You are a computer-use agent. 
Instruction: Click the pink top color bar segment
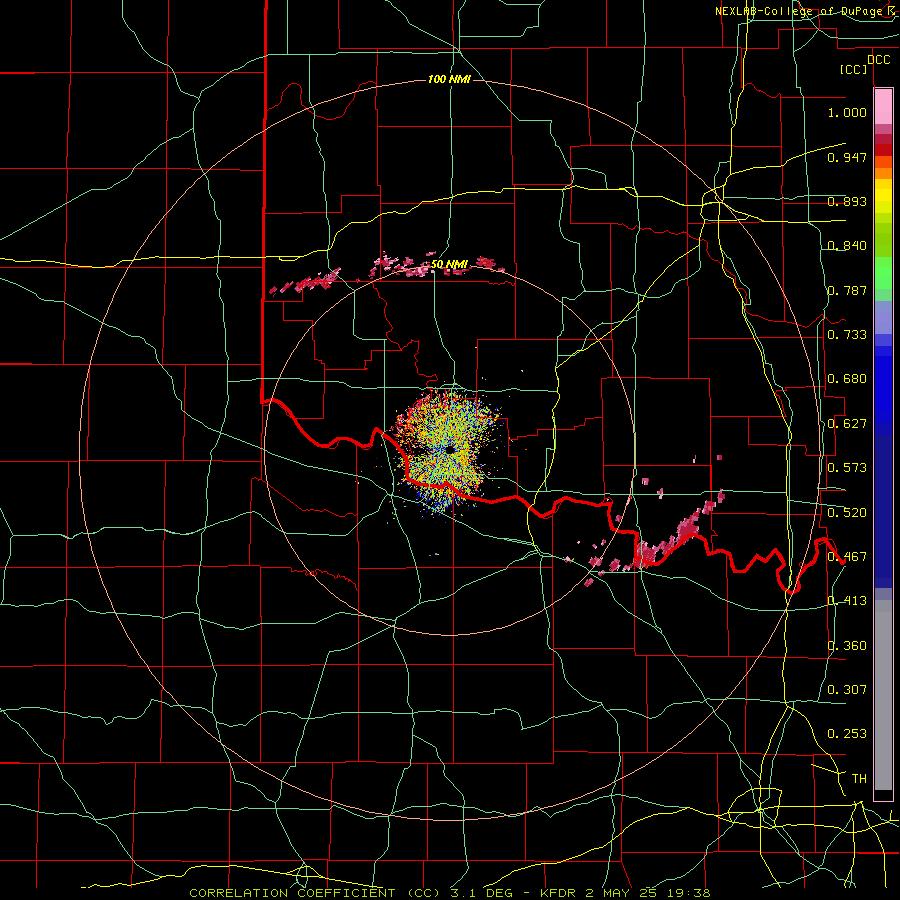coord(883,106)
